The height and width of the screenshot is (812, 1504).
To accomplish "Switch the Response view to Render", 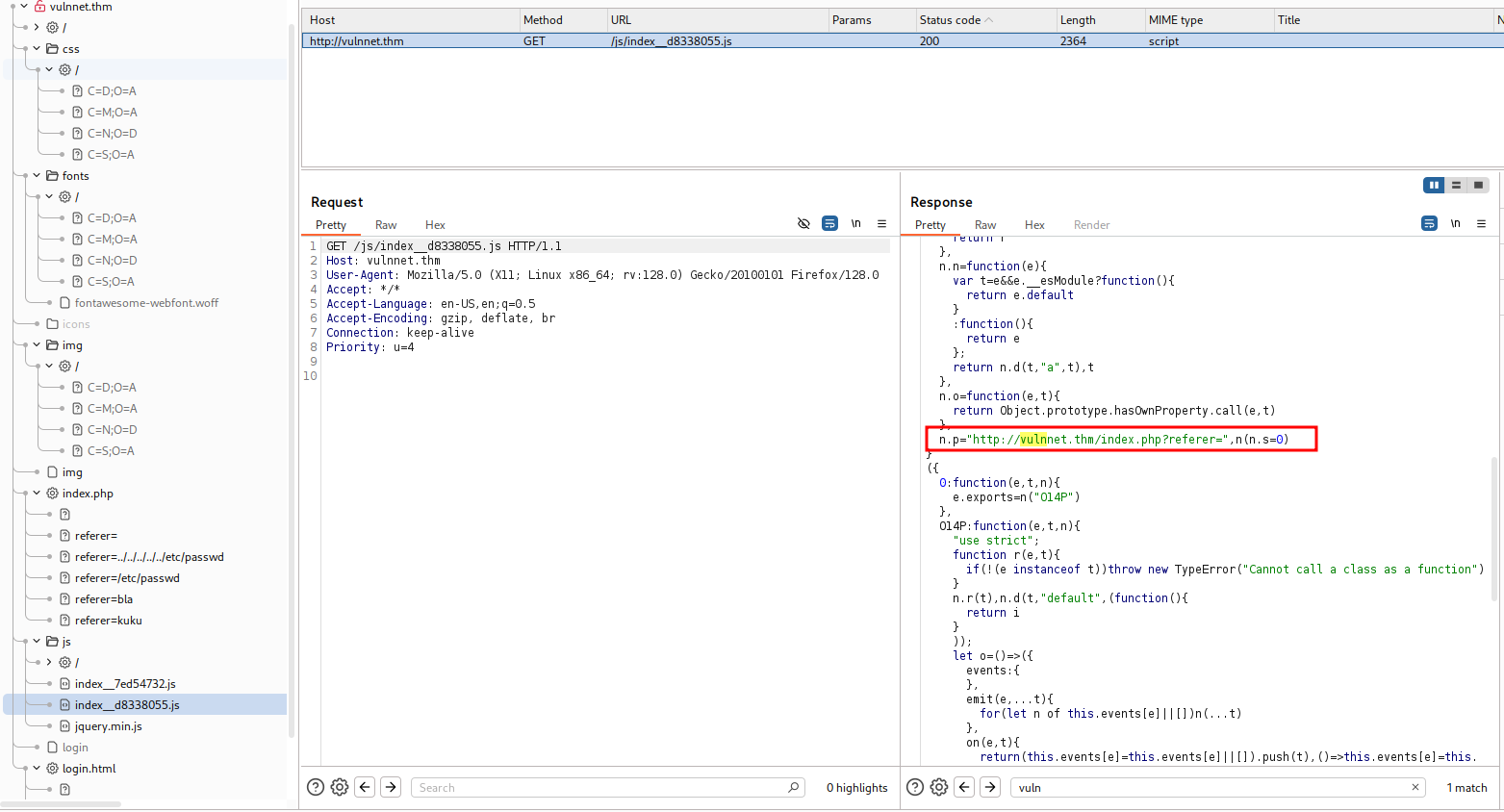I will click(1091, 224).
